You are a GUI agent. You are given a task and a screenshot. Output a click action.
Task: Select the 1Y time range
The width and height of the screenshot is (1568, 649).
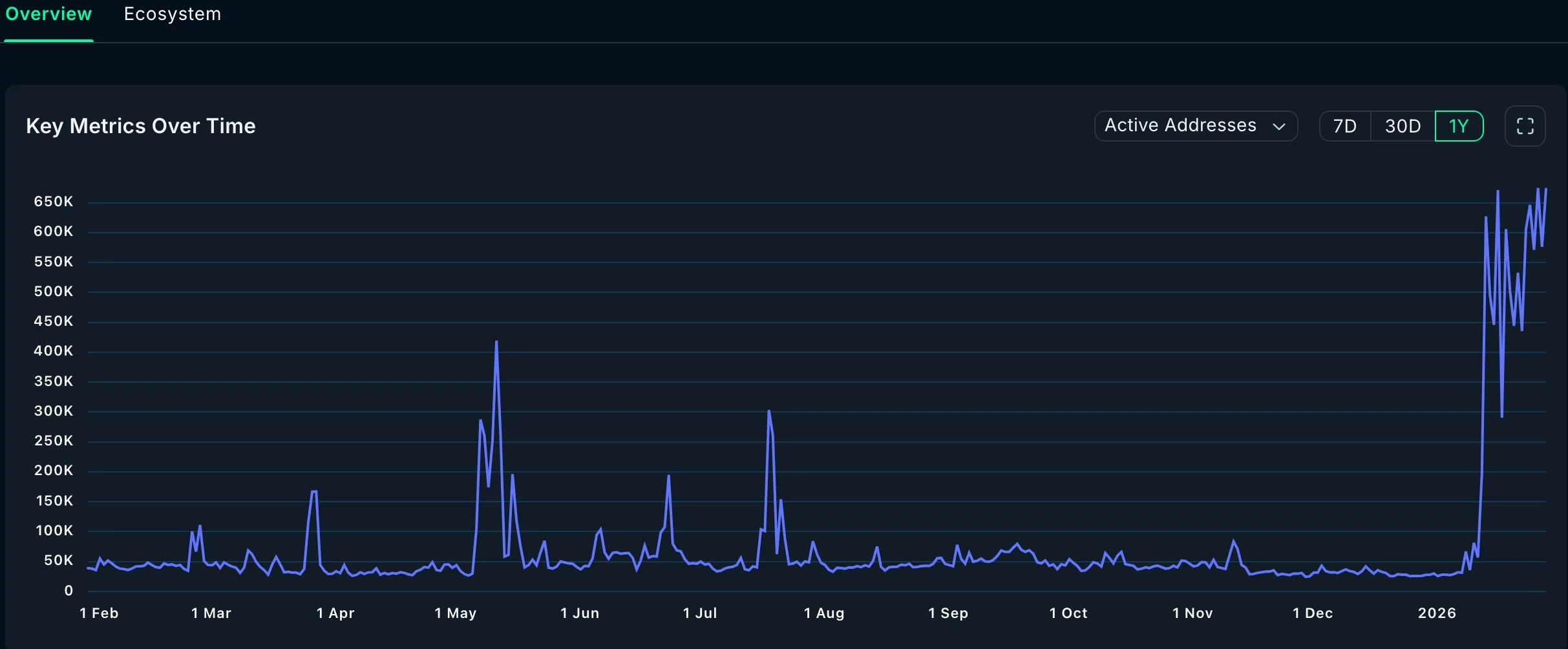pyautogui.click(x=1459, y=126)
